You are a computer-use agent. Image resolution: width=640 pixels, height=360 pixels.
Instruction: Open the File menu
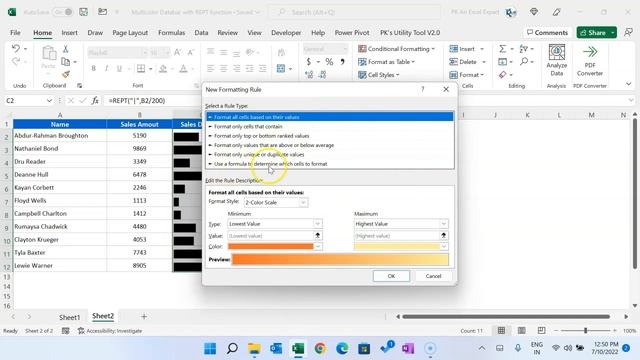[15, 33]
